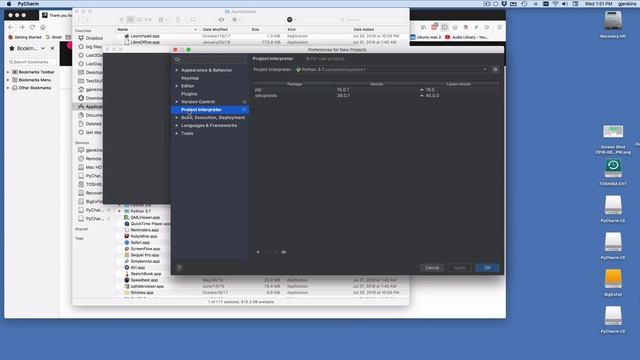The width and height of the screenshot is (640, 360).
Task: Click the browser hamburger menu icon
Action: (x=499, y=27)
